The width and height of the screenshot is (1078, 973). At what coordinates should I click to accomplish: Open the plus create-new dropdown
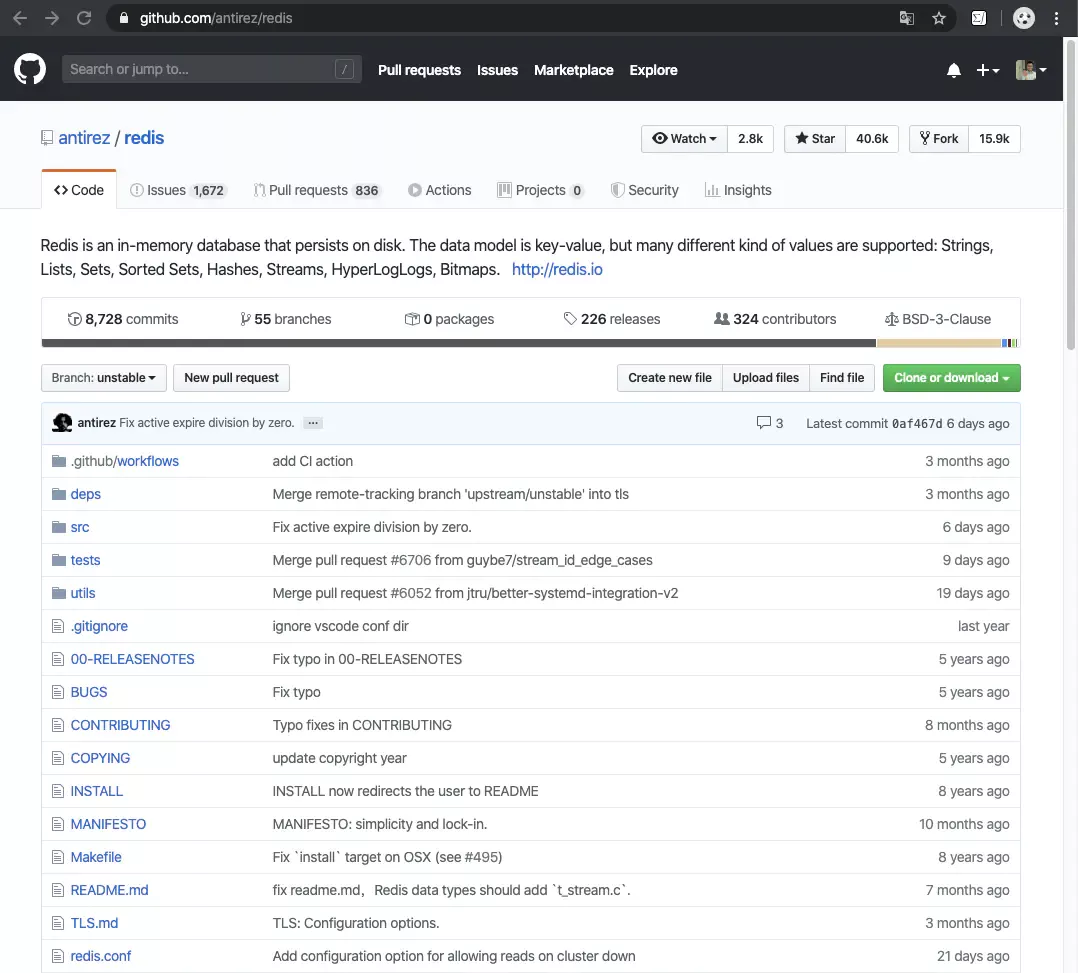pos(987,70)
